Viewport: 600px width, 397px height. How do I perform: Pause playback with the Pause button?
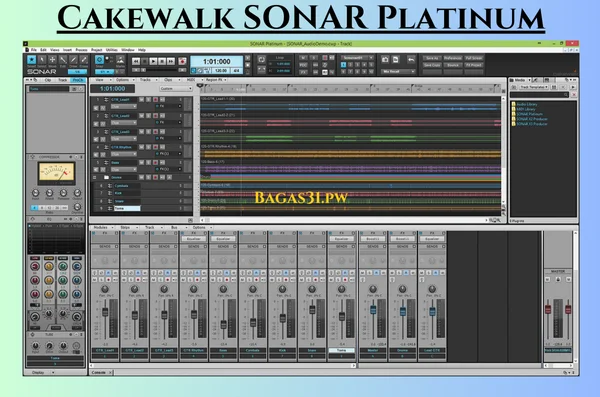162,61
